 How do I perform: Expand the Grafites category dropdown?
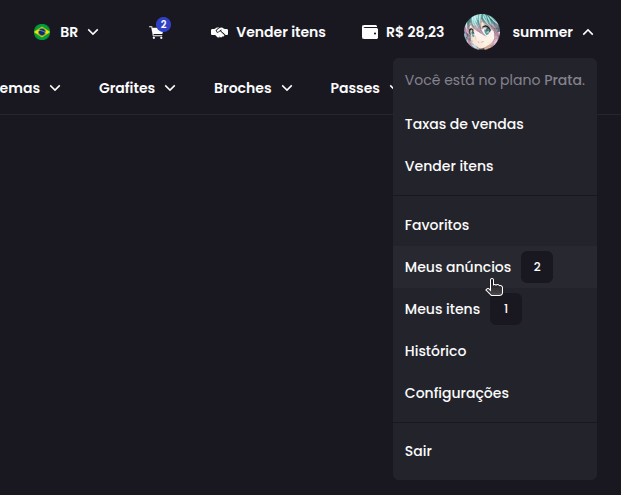tap(170, 88)
